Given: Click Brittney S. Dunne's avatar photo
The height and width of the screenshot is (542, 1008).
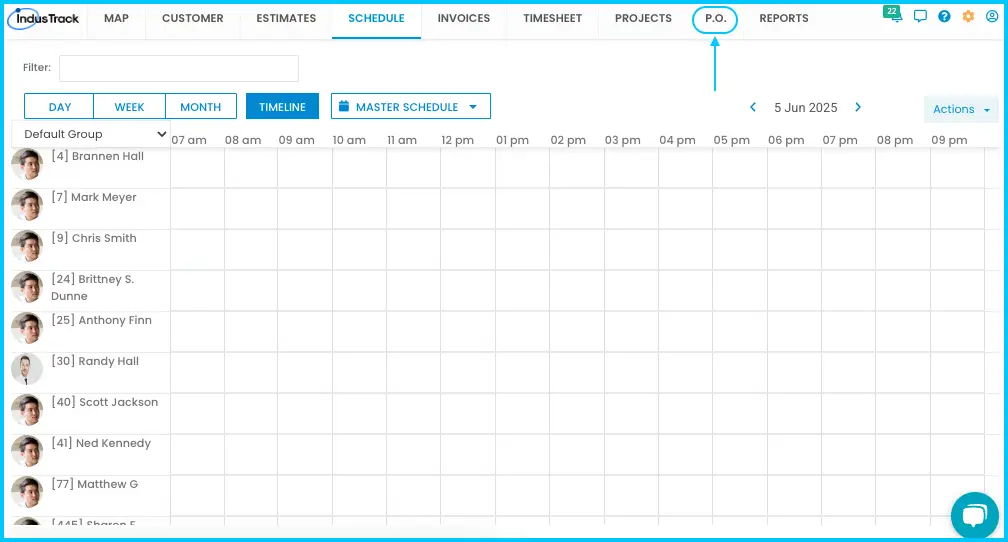Looking at the screenshot, I should [x=27, y=287].
